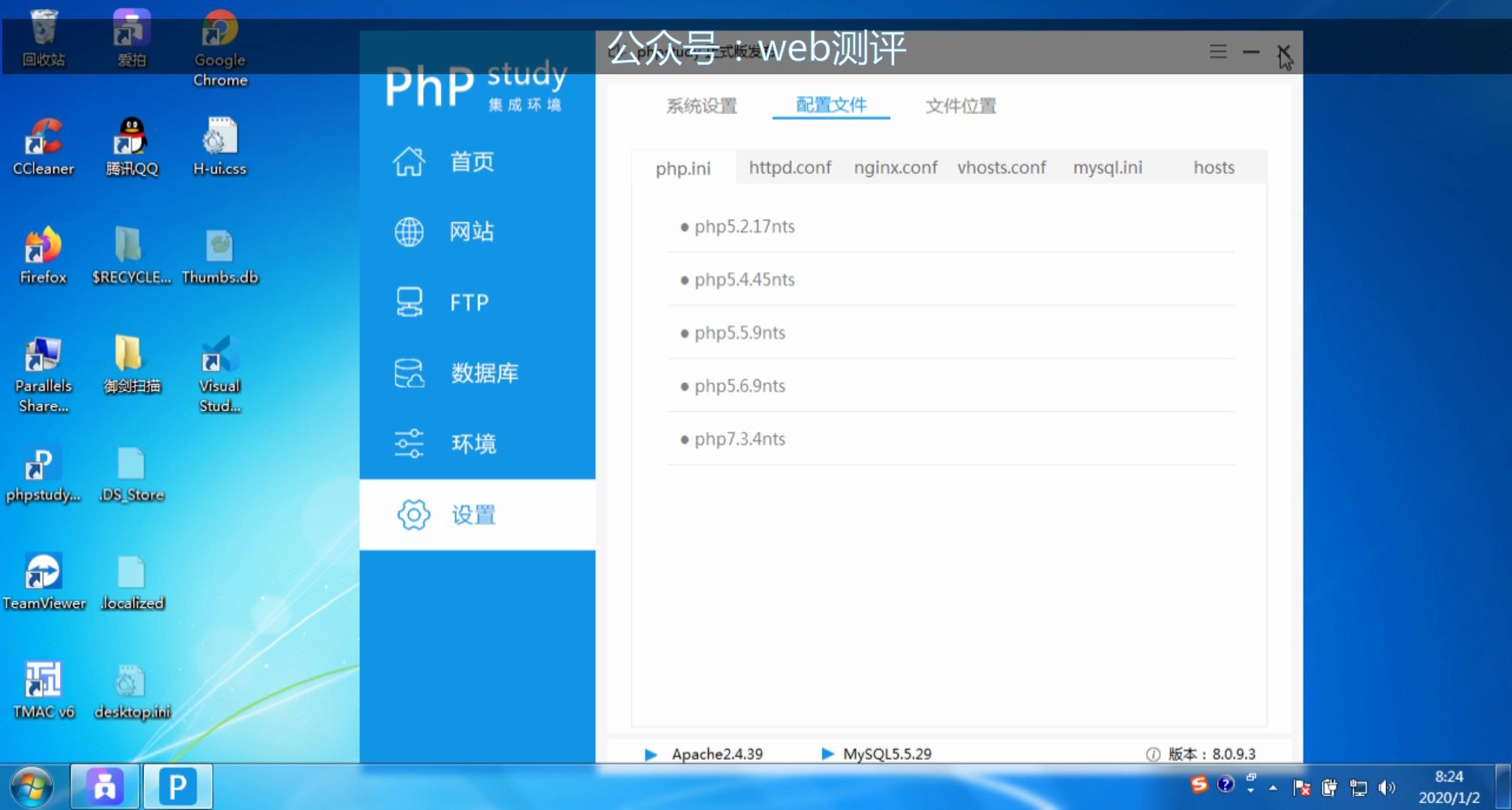The image size is (1512, 810).
Task: Switch to the 系统设置 tab
Action: pos(702,106)
